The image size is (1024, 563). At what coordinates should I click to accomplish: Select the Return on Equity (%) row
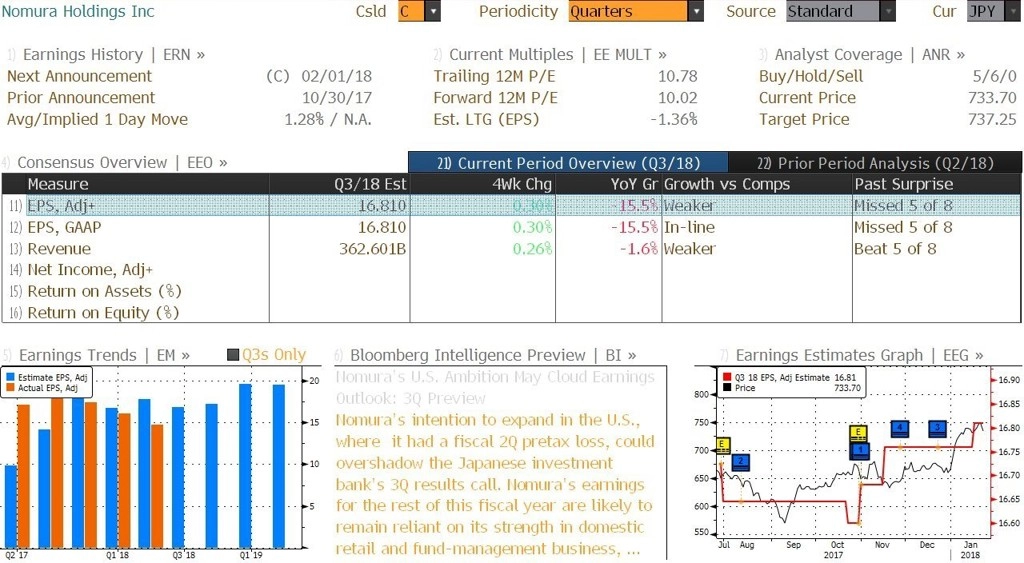[x=511, y=313]
